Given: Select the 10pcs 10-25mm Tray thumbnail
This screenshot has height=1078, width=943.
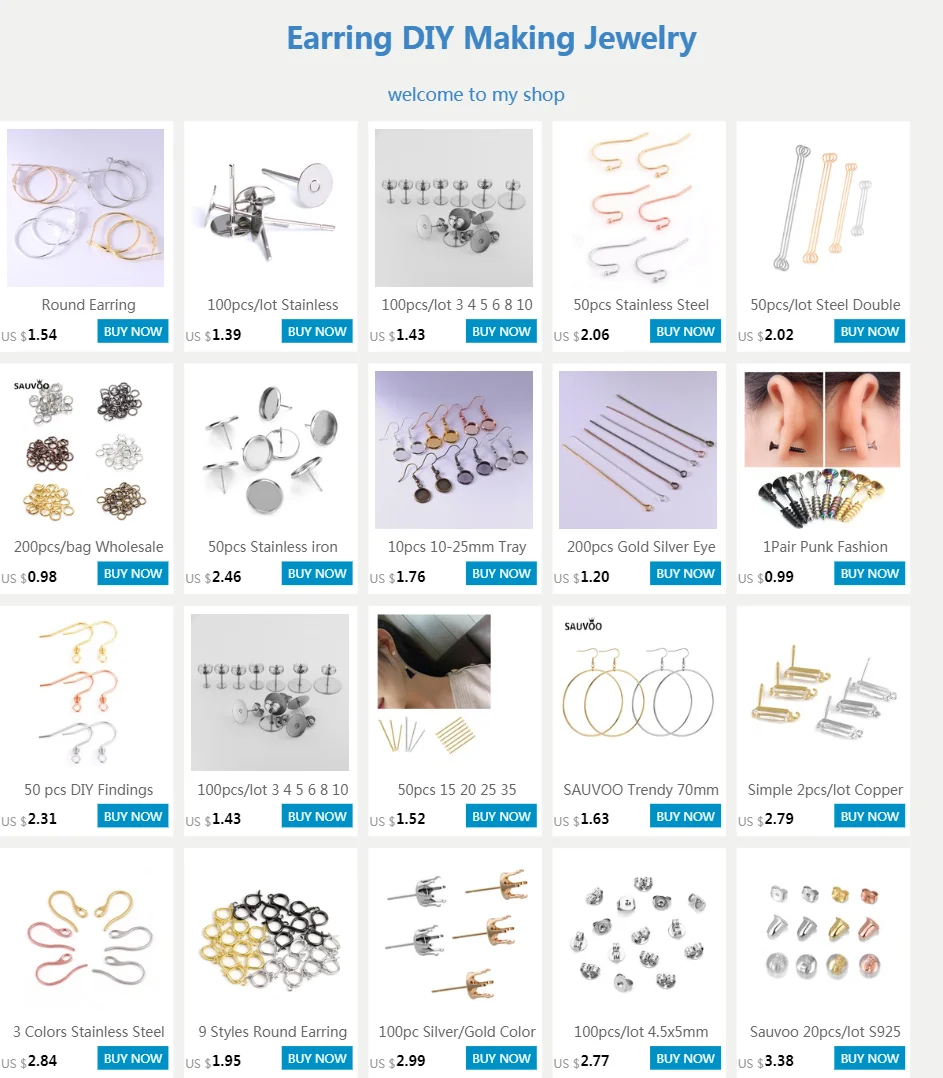Looking at the screenshot, I should click(x=454, y=450).
